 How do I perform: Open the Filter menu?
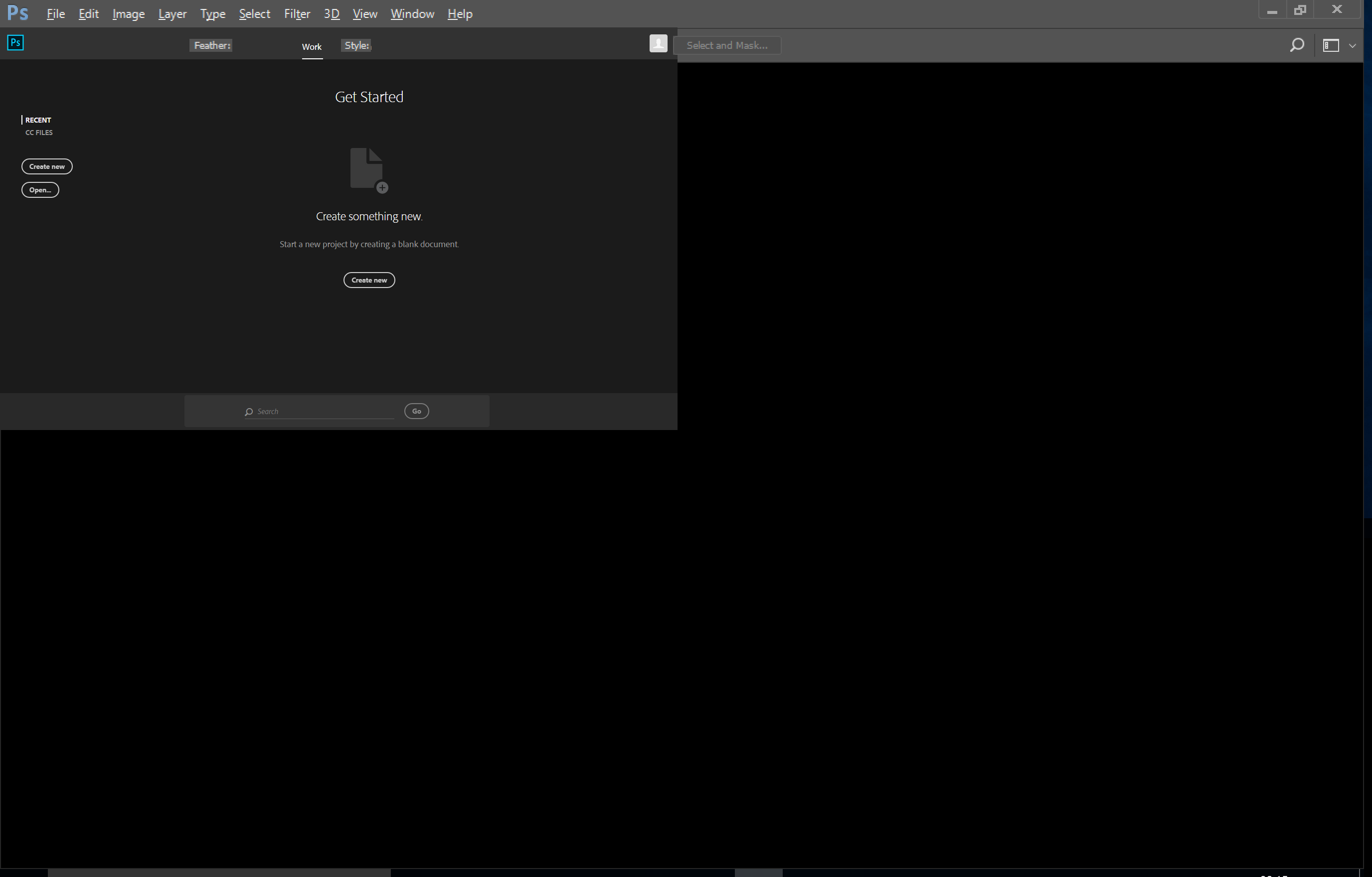296,13
